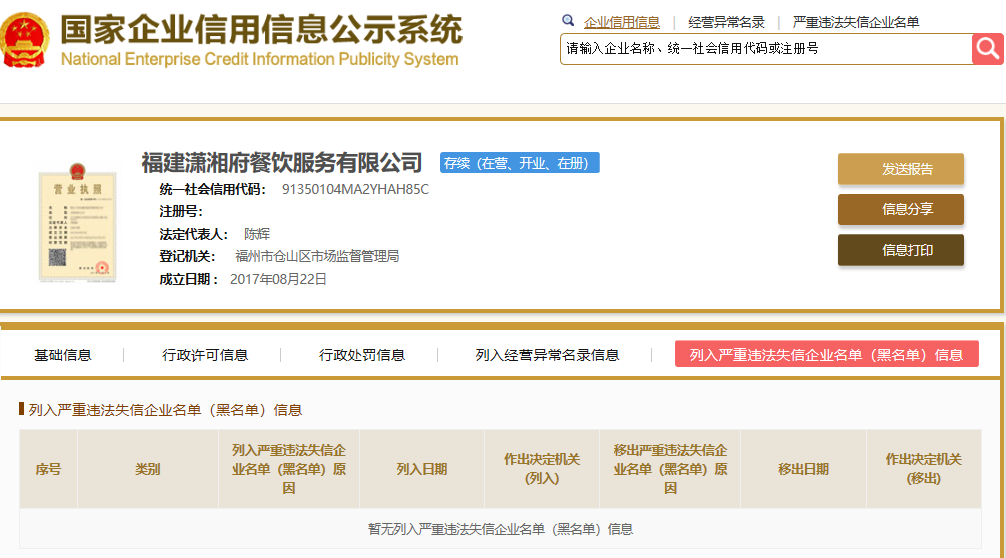This screenshot has width=1006, height=558.
Task: Click the small magnifier icon beside 企业信用信息
Action: 568,21
